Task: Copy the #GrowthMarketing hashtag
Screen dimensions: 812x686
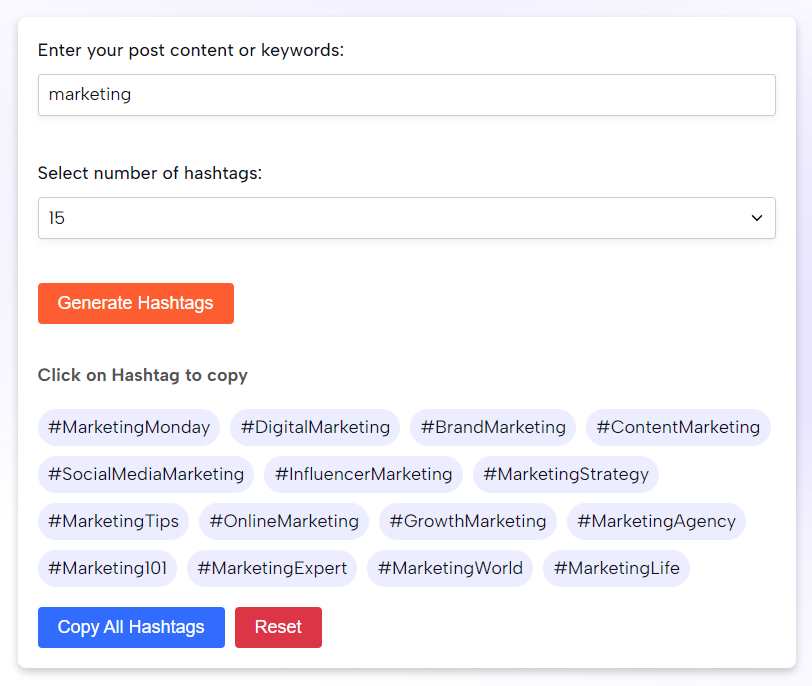Action: (x=468, y=521)
